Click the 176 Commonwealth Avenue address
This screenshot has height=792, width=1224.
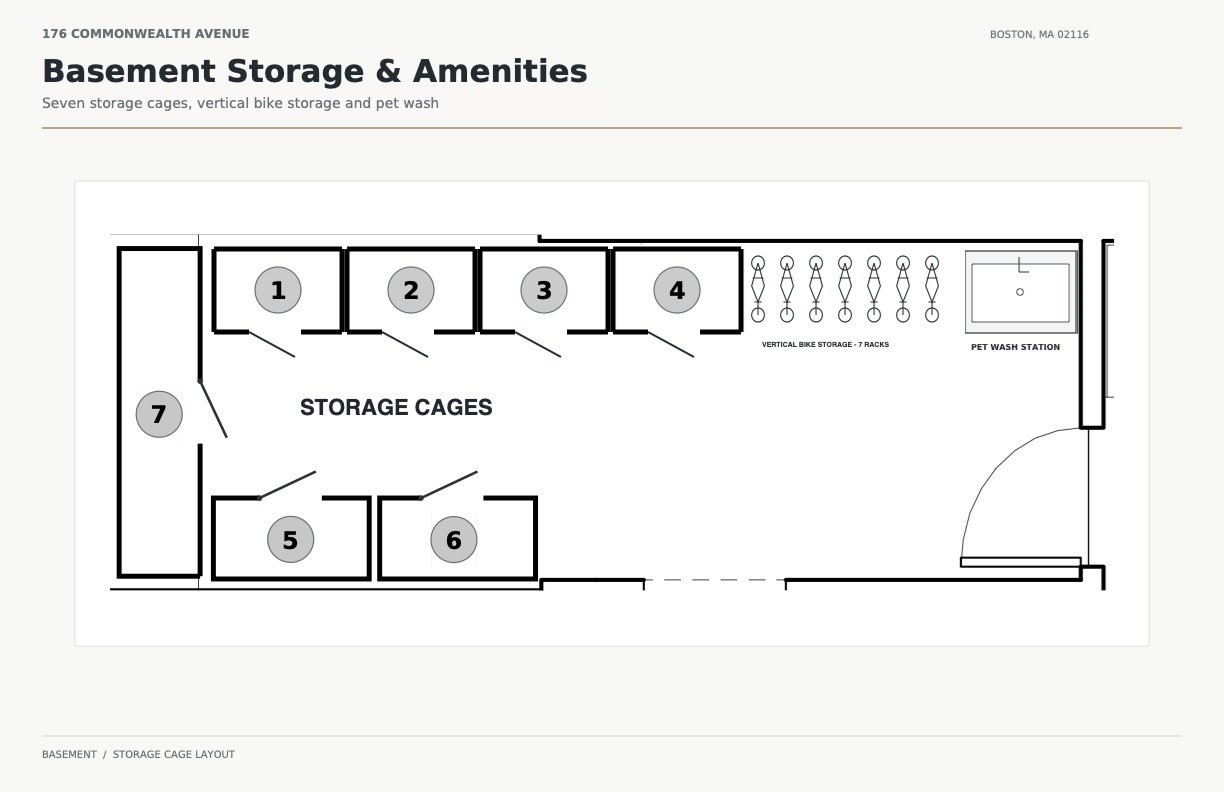point(146,34)
